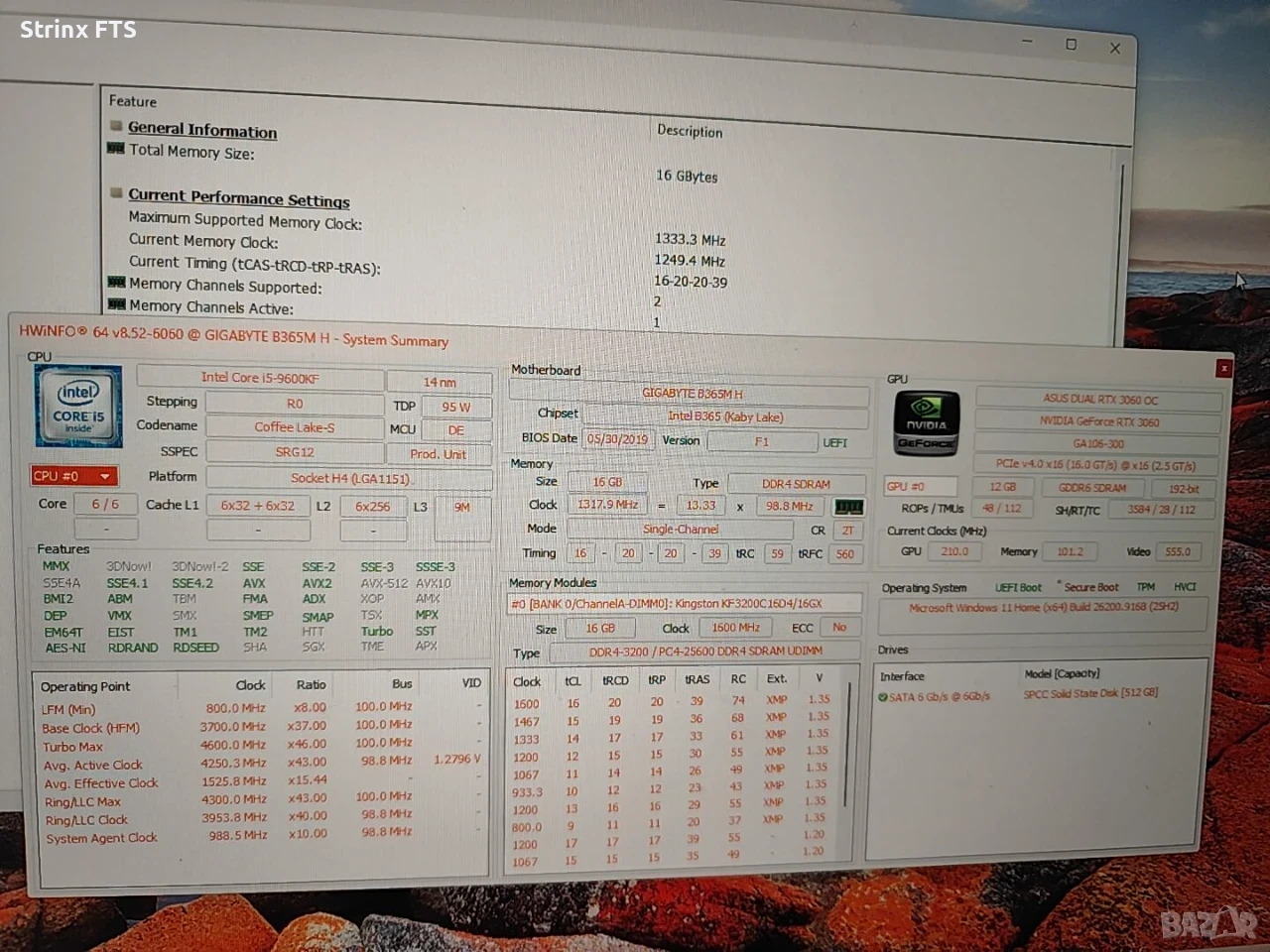Click the Intel Core i5 logo
Image resolution: width=1270 pixels, height=952 pixels.
point(77,407)
